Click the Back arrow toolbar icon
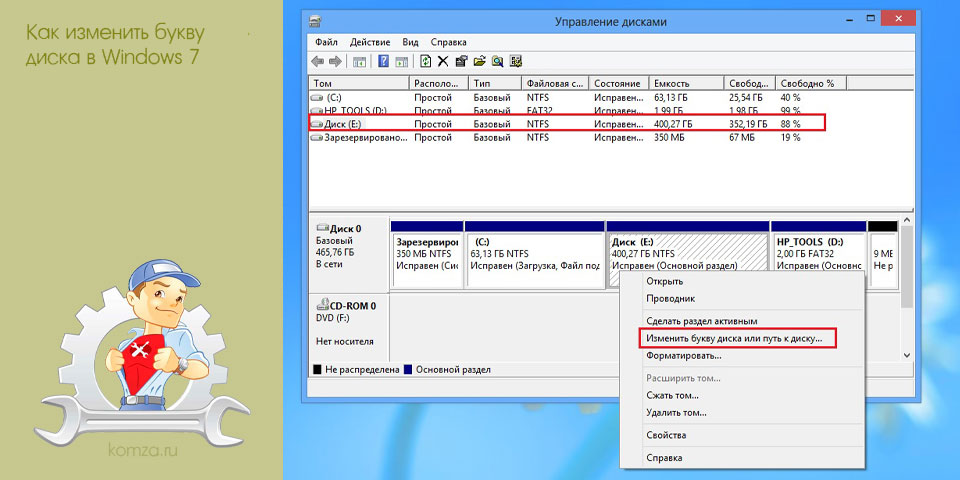 [x=317, y=61]
